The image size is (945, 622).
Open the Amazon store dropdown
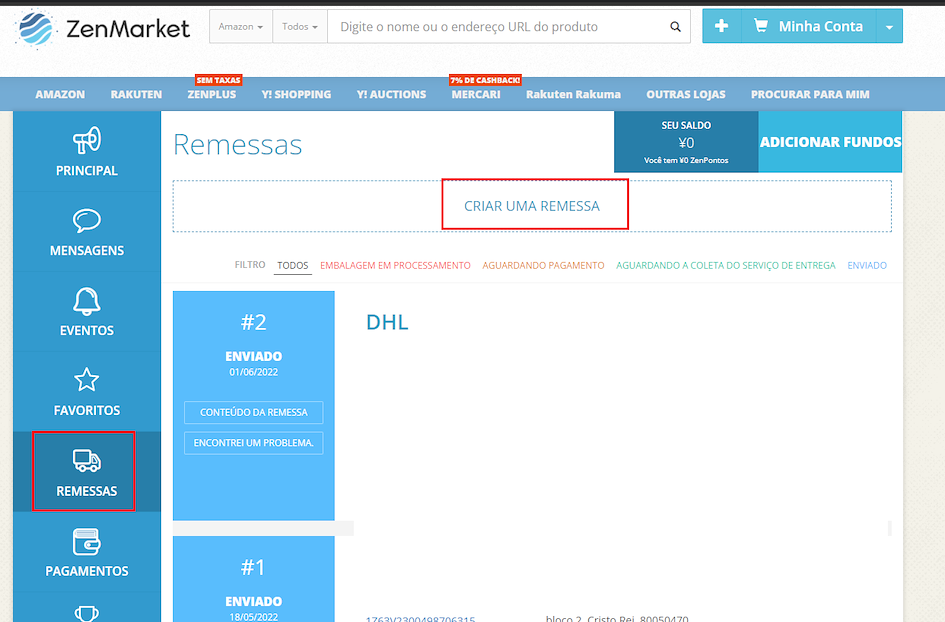tap(240, 27)
